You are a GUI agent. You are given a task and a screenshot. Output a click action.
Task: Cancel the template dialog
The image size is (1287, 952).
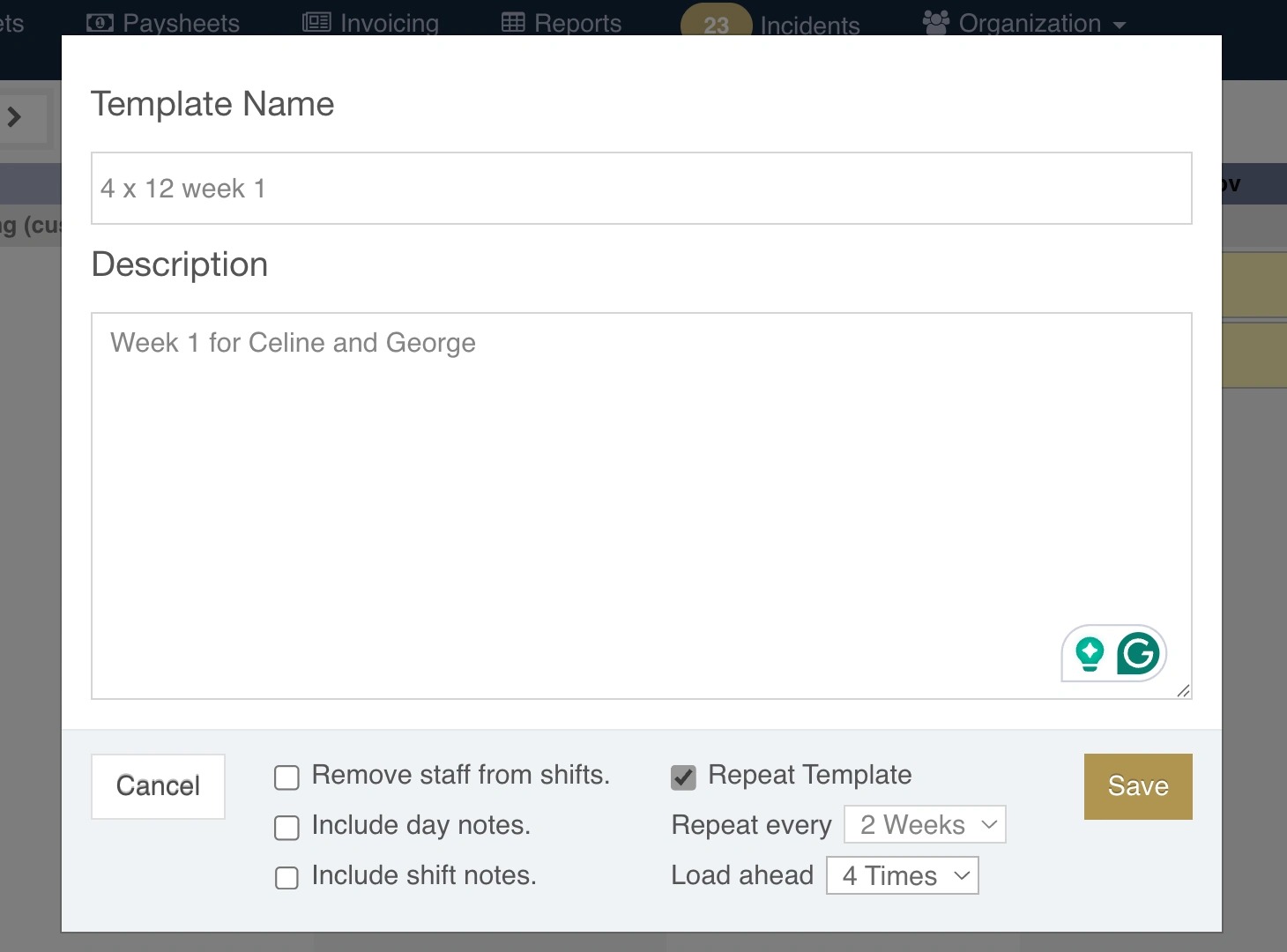pyautogui.click(x=158, y=786)
